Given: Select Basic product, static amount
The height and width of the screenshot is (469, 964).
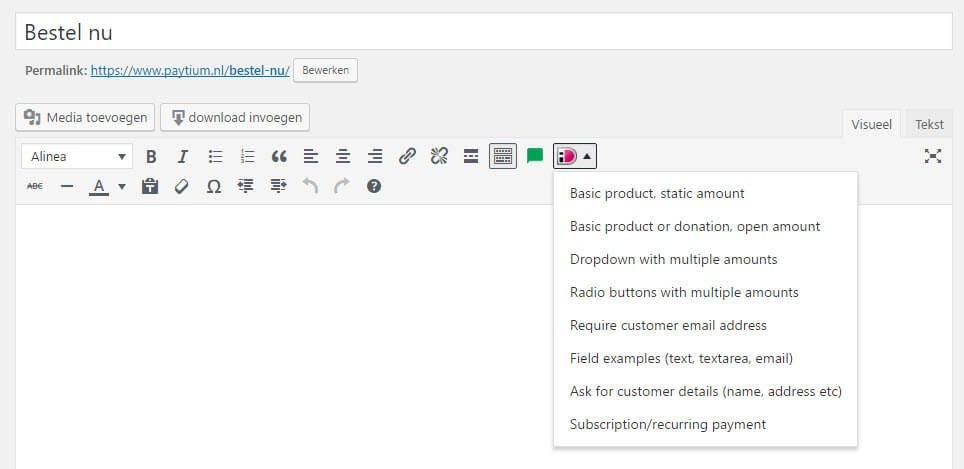Looking at the screenshot, I should pos(705,194).
